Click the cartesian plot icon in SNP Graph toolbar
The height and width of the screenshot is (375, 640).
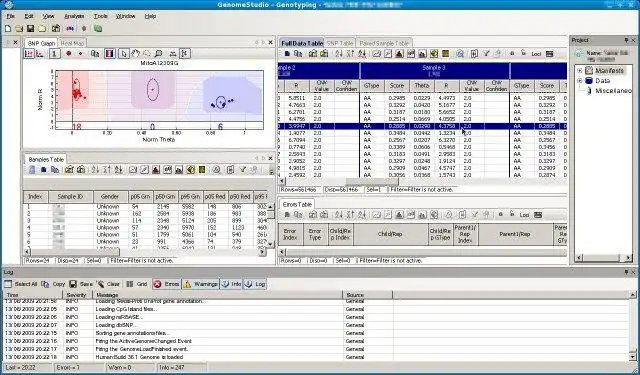(40, 53)
